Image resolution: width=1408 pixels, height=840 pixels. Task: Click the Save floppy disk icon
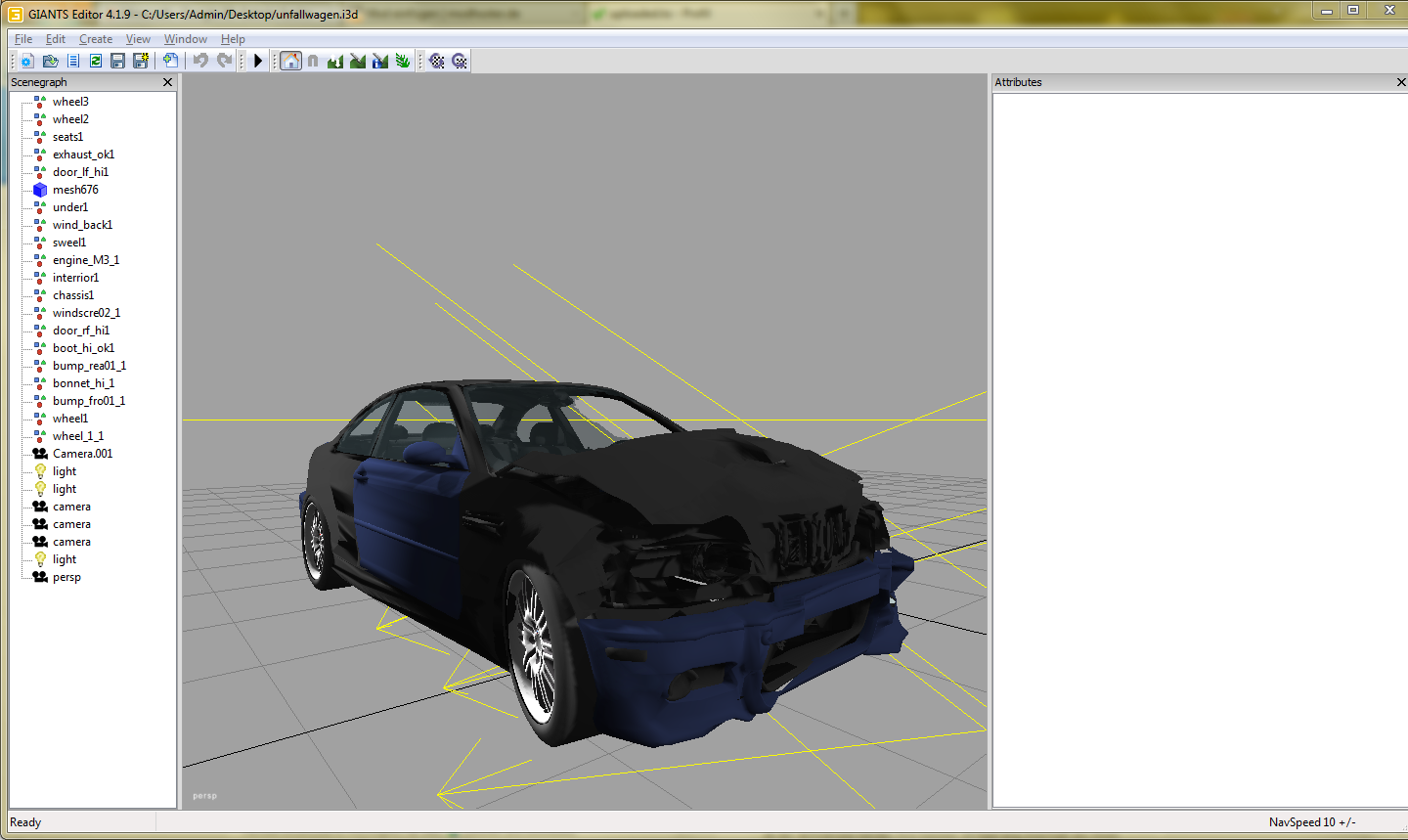point(118,61)
